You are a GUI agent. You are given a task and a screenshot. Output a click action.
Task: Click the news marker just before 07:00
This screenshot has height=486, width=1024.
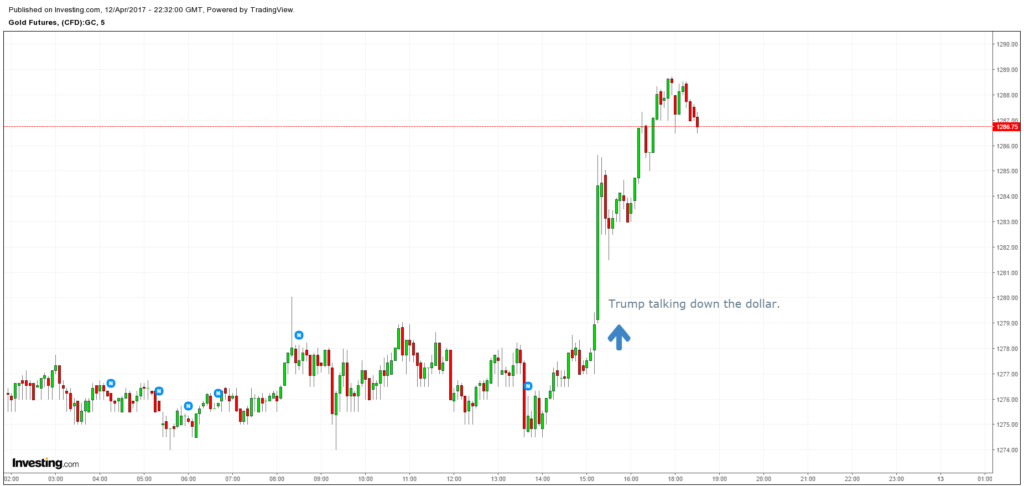tap(218, 393)
